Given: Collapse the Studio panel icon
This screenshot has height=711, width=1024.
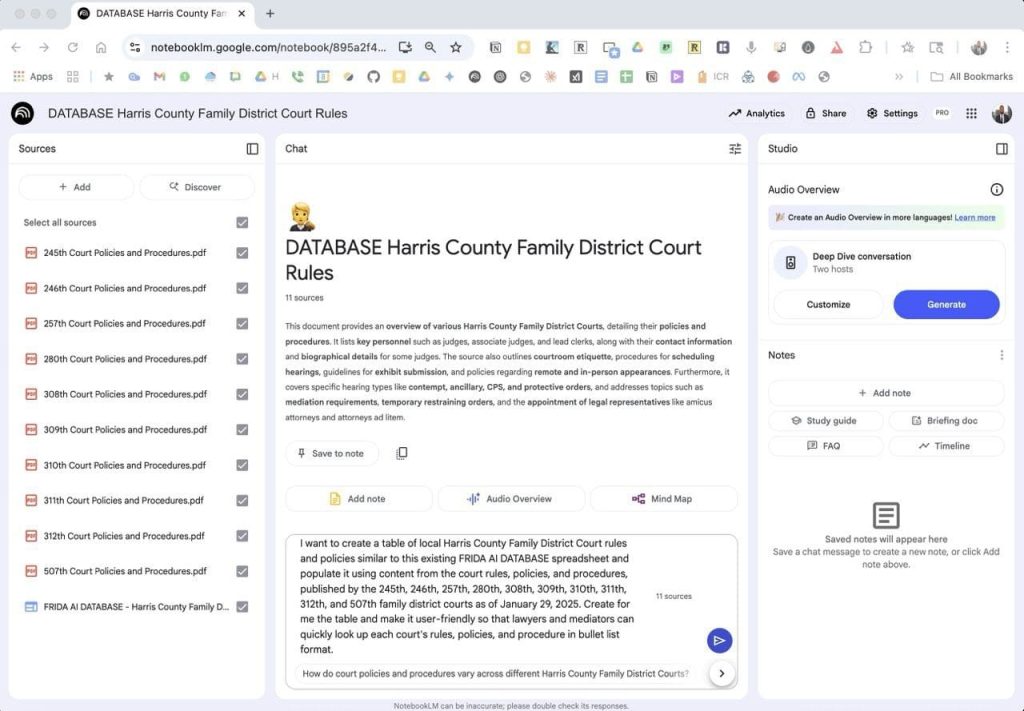Looking at the screenshot, I should 1001,149.
